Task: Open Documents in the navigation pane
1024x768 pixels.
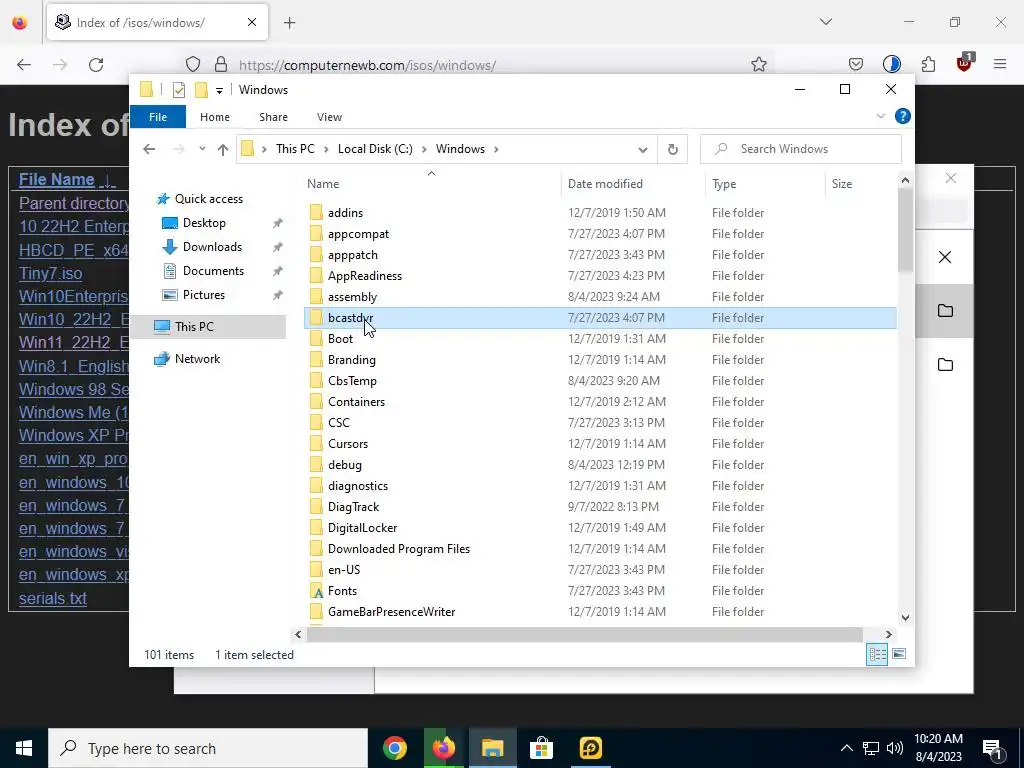Action: (214, 271)
